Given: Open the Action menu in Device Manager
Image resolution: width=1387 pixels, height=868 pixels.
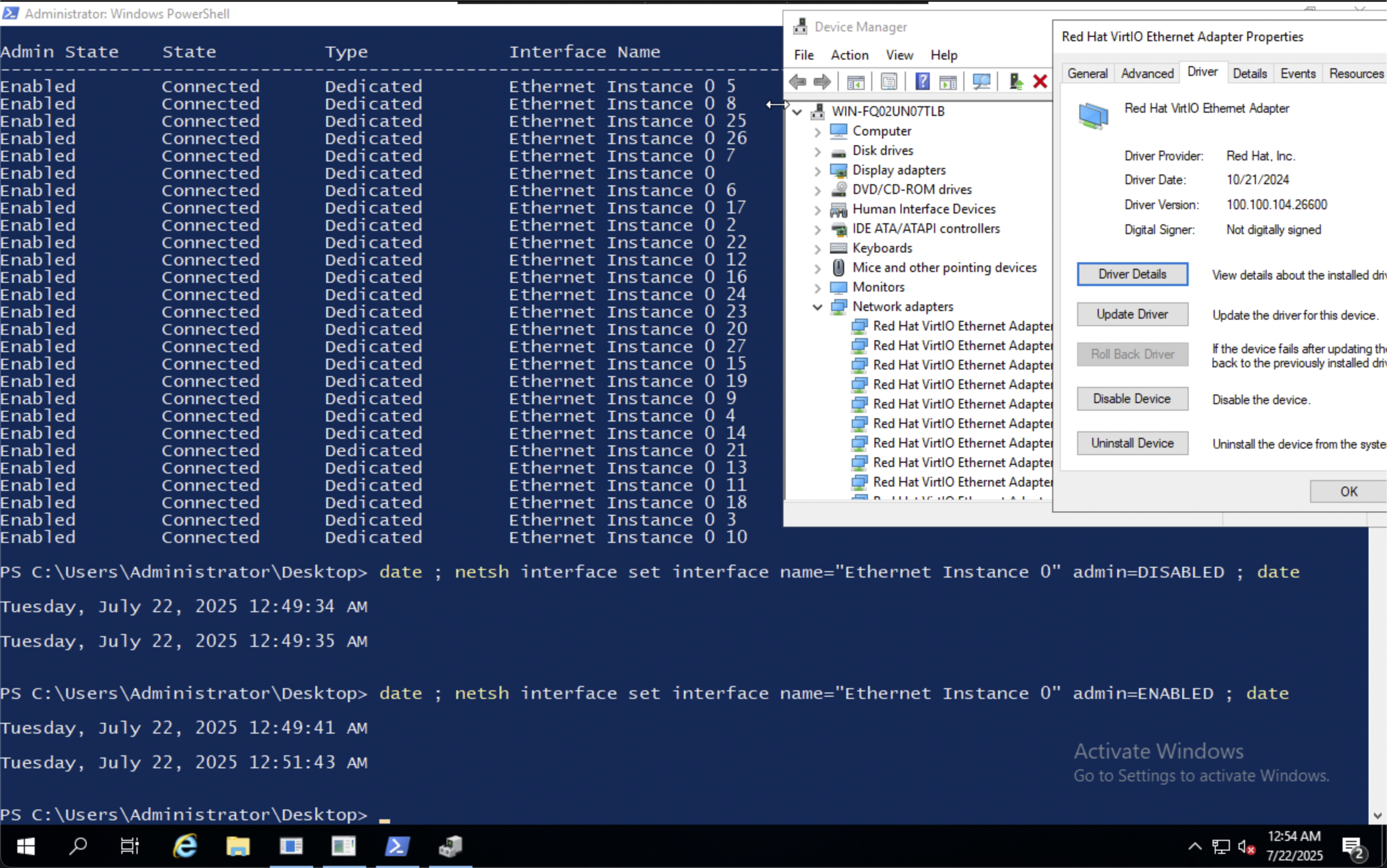Looking at the screenshot, I should (x=849, y=55).
